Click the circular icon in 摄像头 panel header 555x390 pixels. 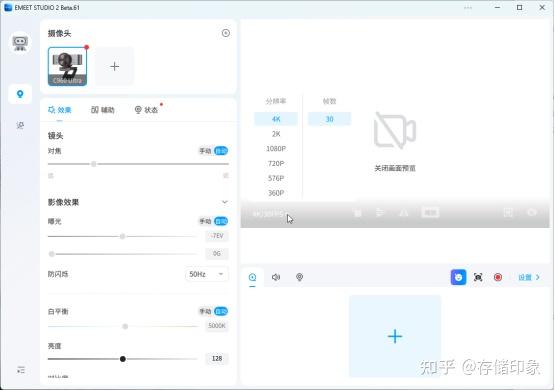225,33
